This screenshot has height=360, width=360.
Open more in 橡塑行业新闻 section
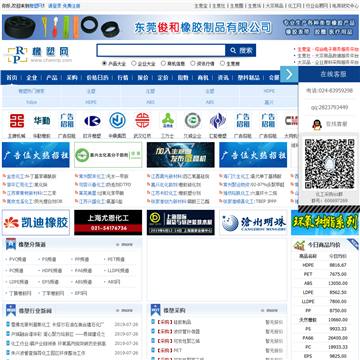point(125,310)
